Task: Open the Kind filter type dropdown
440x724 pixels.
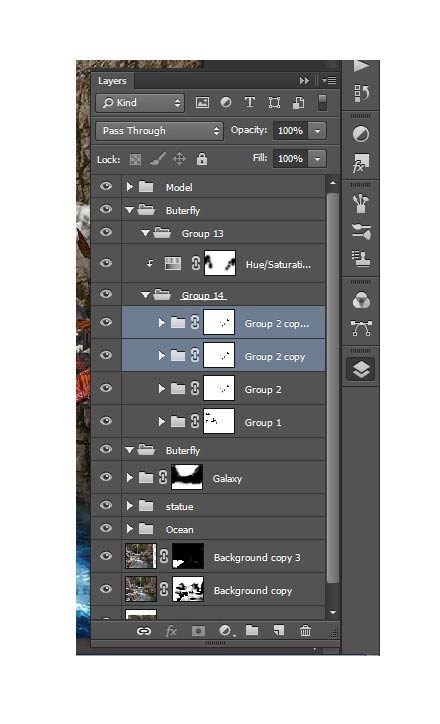Action: [140, 103]
